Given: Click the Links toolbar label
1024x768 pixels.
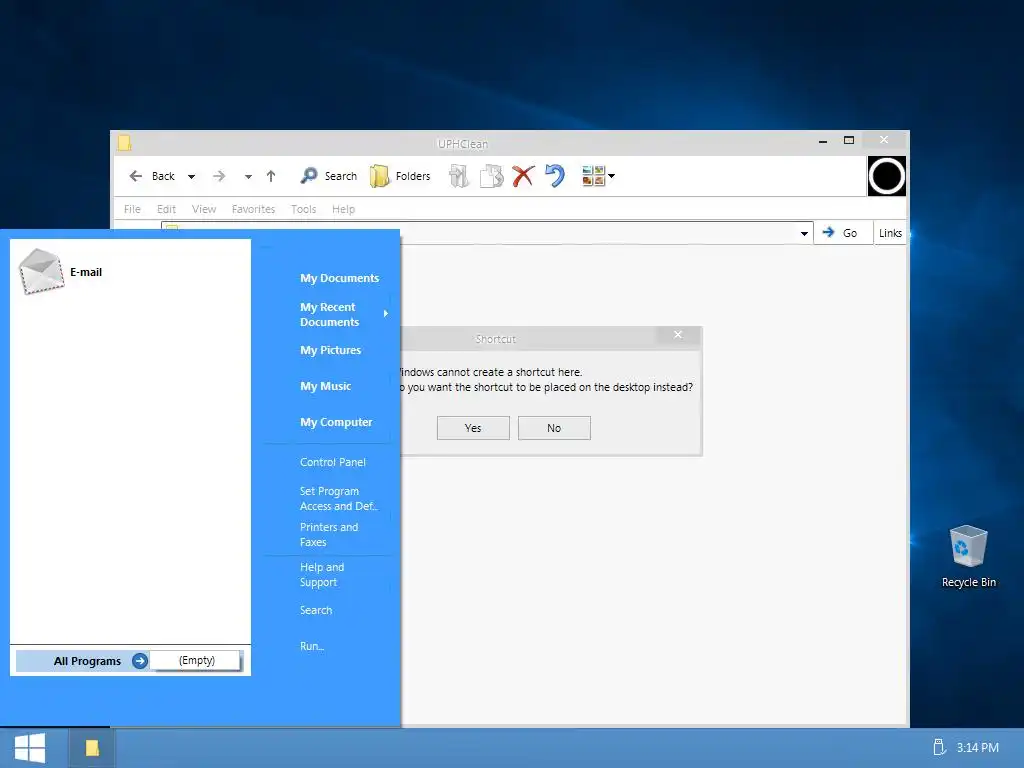Looking at the screenshot, I should point(890,233).
